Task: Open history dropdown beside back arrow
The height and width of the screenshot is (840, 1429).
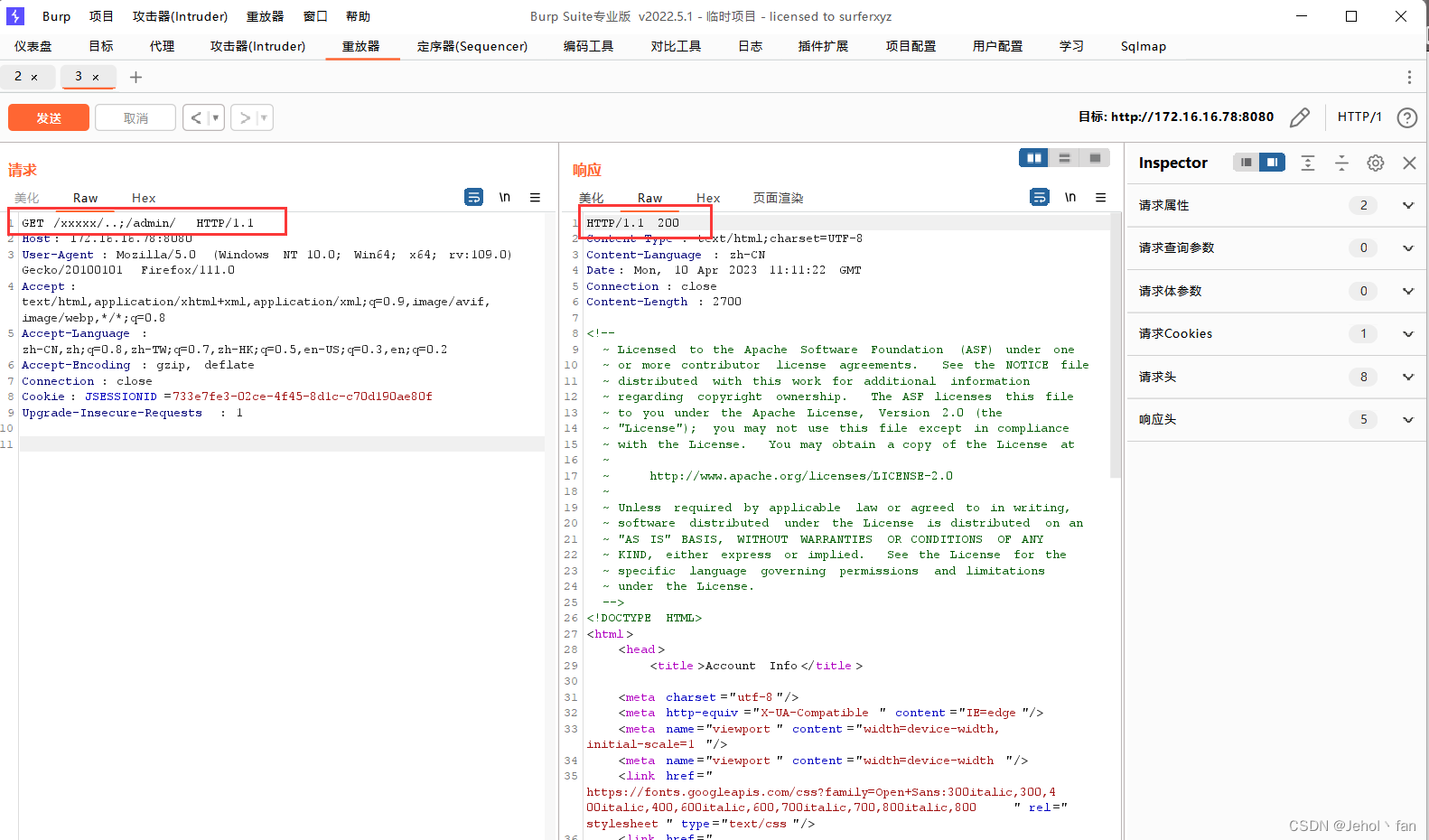Action: [x=215, y=118]
